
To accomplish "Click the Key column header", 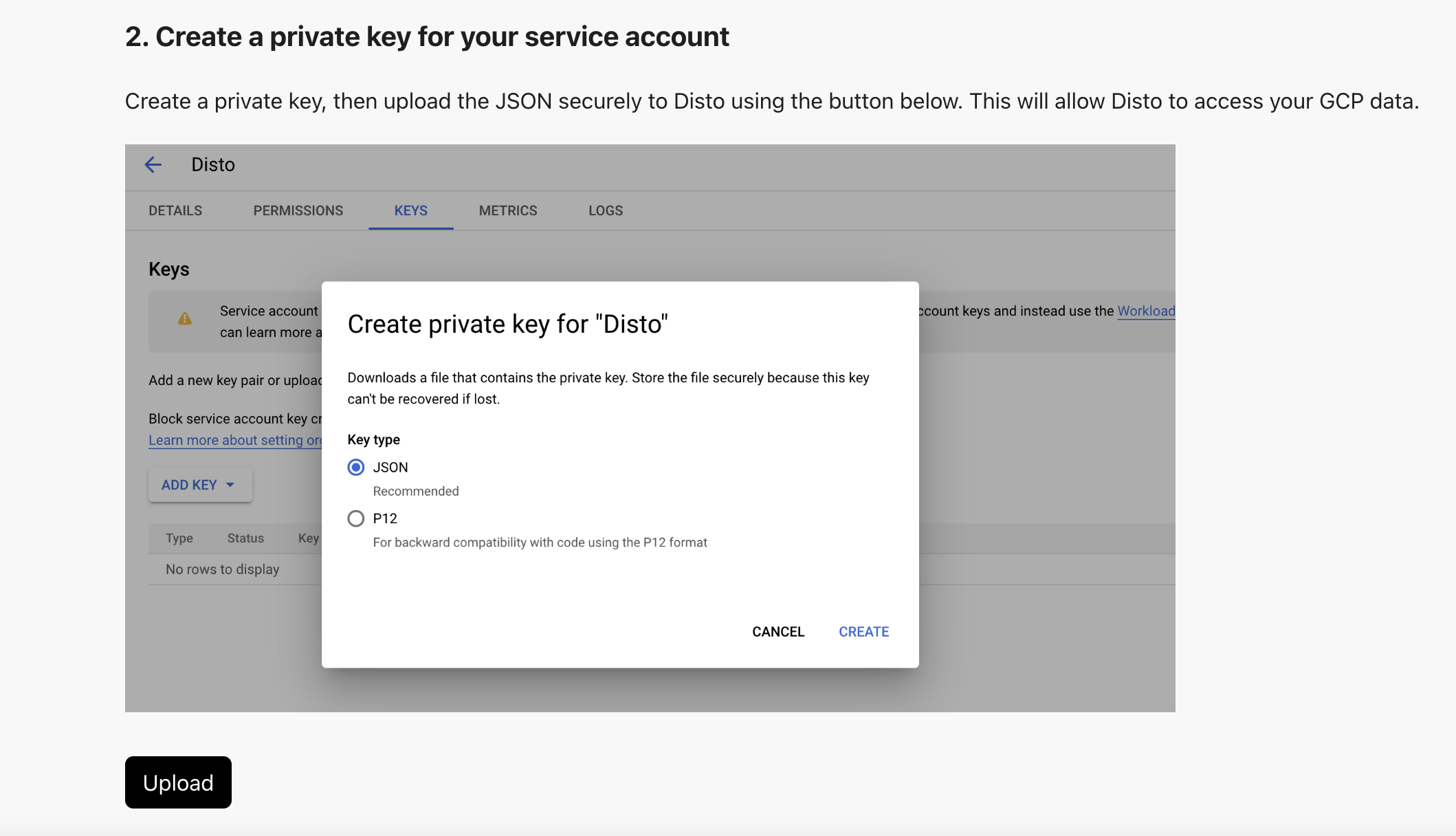I will click(308, 538).
